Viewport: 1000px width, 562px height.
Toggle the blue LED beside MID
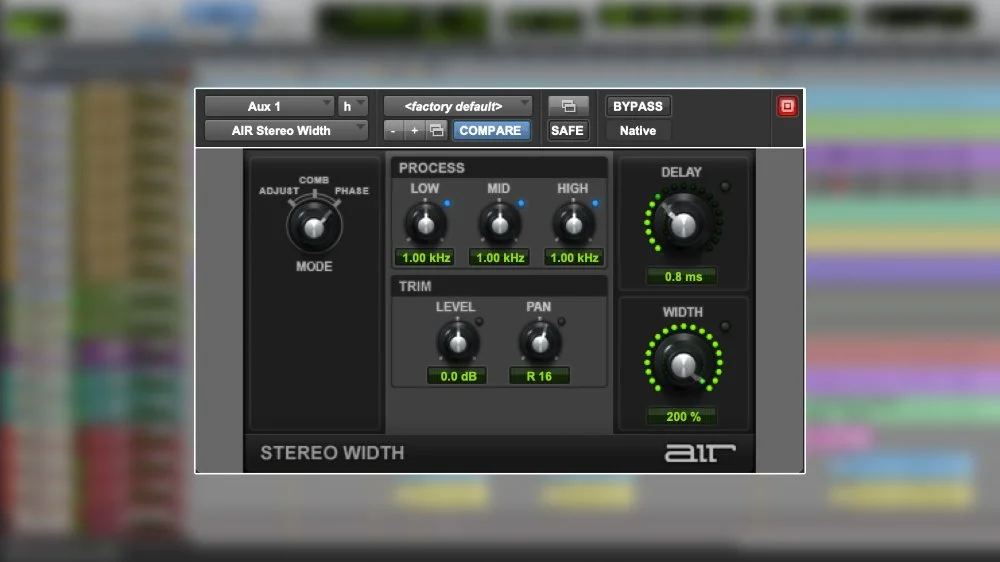coord(521,203)
